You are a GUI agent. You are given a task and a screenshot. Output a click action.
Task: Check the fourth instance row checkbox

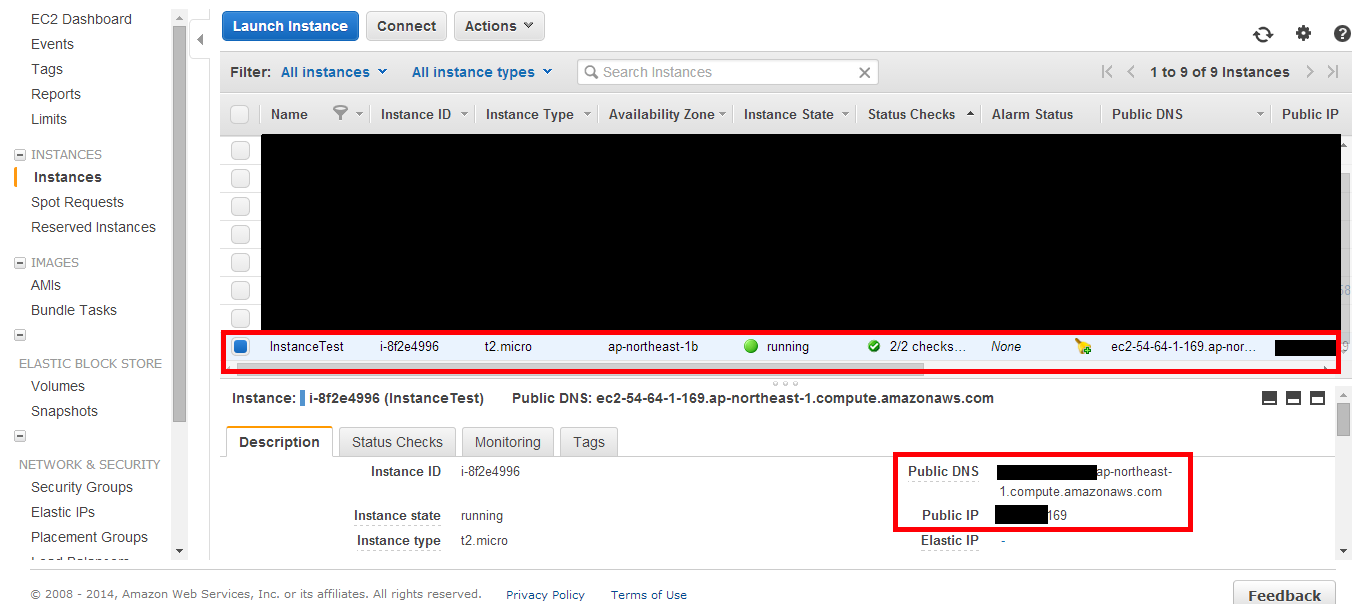coord(240,234)
